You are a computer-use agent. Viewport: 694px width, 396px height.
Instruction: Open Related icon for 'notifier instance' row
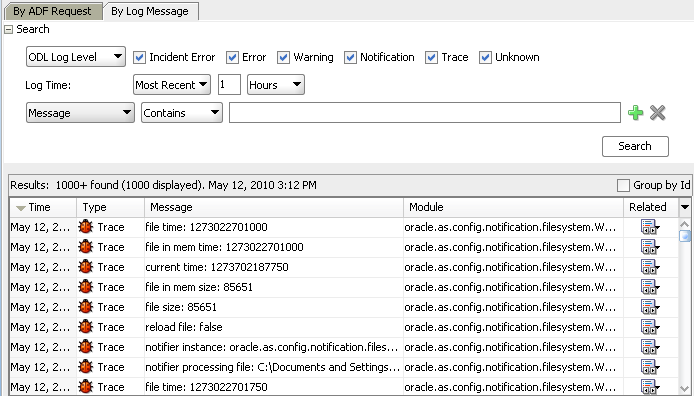[x=650, y=347]
